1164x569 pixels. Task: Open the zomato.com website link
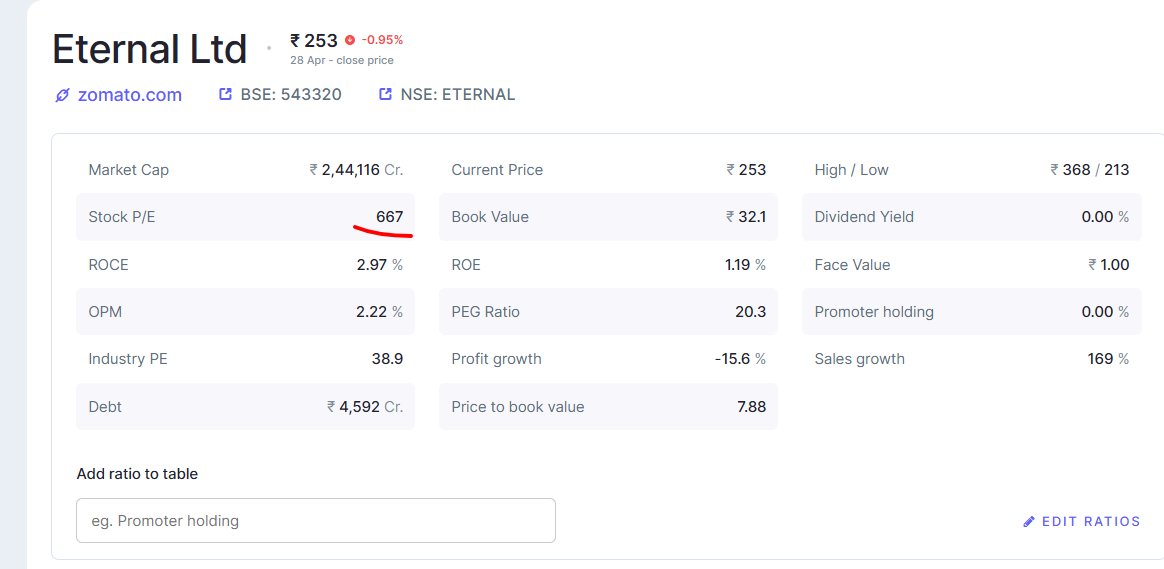tap(129, 95)
